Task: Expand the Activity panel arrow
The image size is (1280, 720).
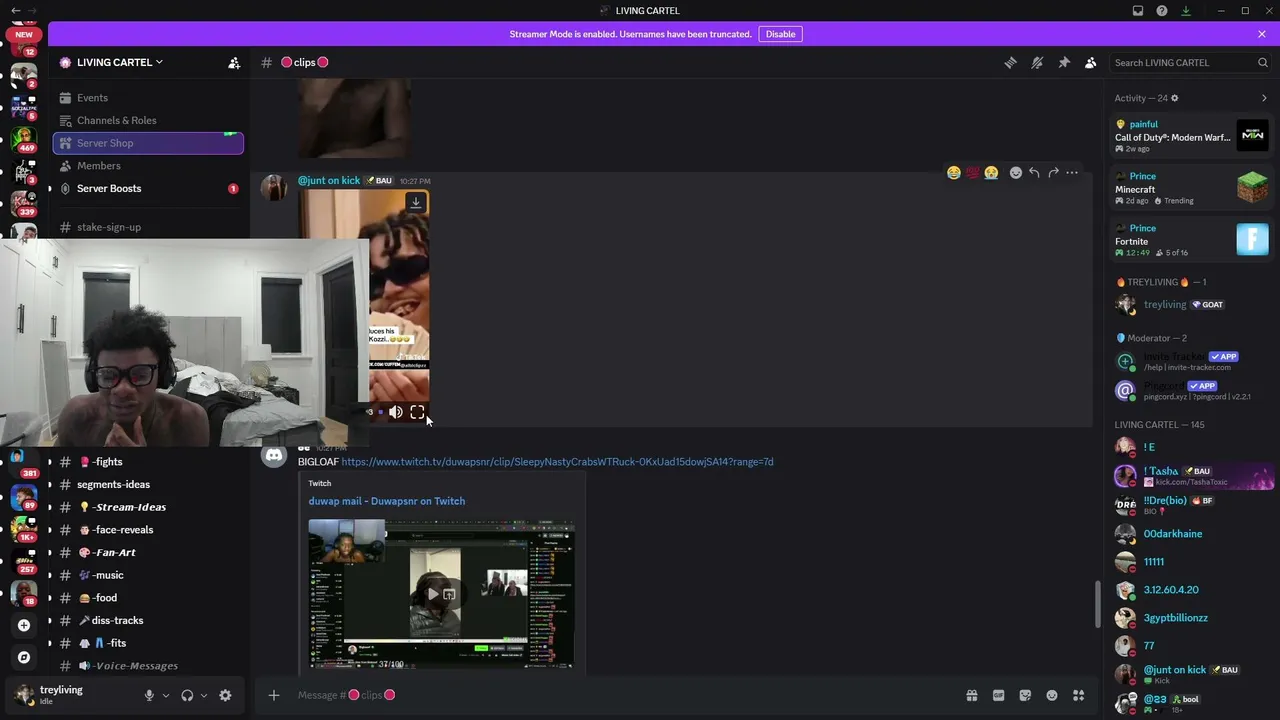Action: [x=1264, y=98]
